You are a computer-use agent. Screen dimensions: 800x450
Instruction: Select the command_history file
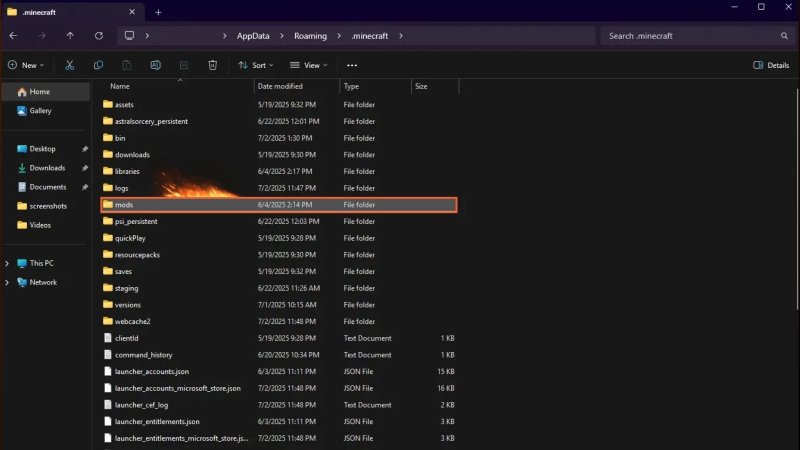279,355
